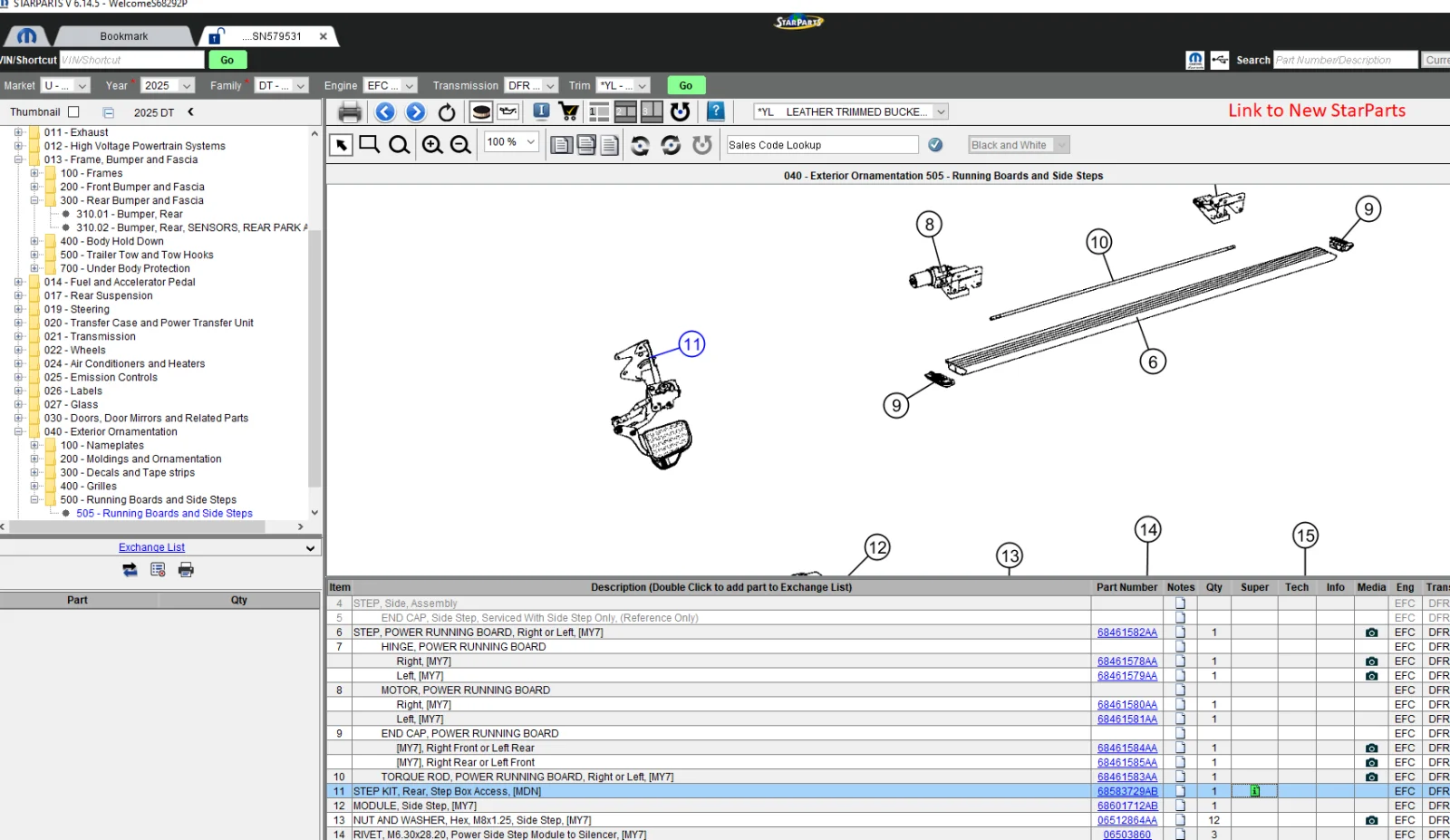This screenshot has width=1450, height=840.
Task: Go back with the blue left arrow
Action: click(385, 112)
